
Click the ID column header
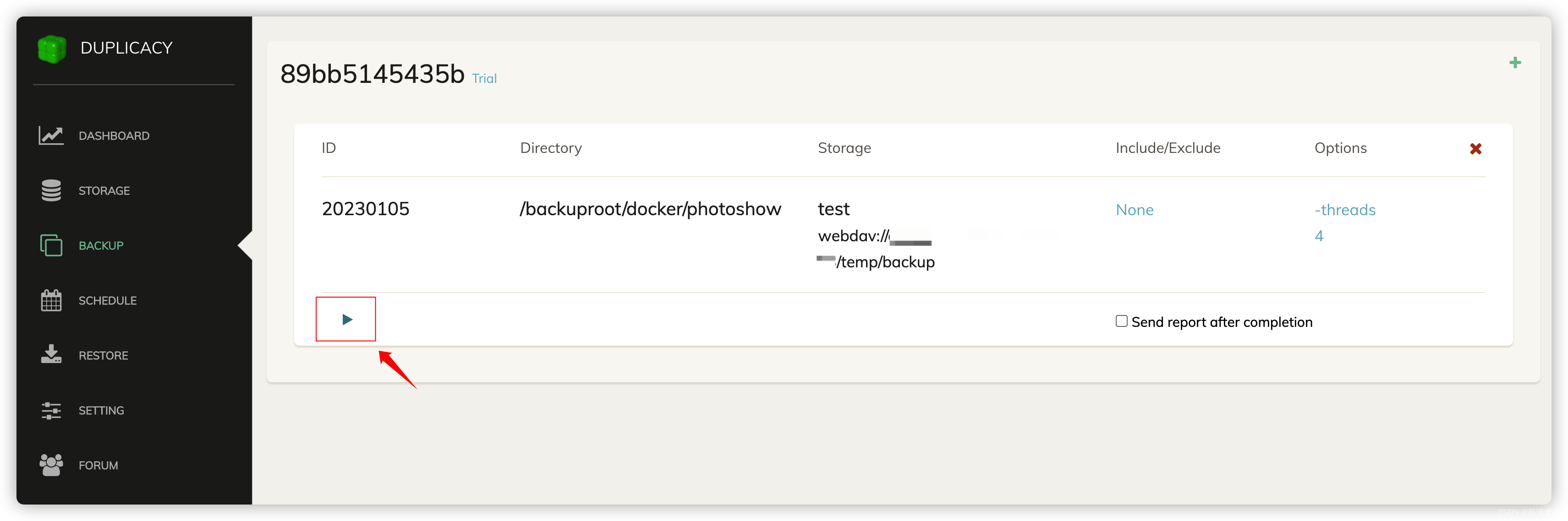tap(329, 148)
